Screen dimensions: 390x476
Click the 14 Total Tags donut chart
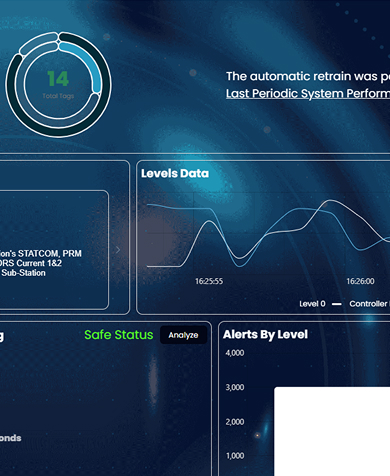point(58,85)
